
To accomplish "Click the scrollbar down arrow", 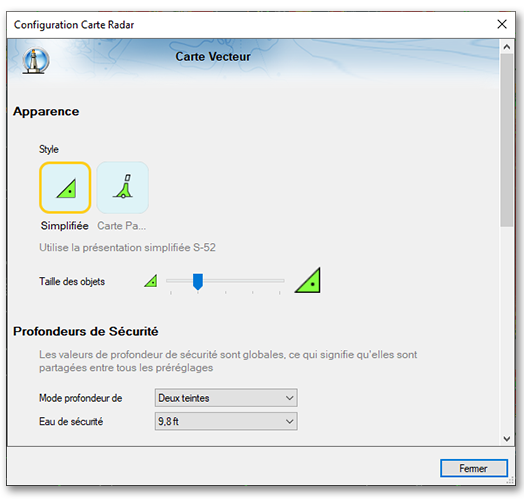I will (x=507, y=439).
